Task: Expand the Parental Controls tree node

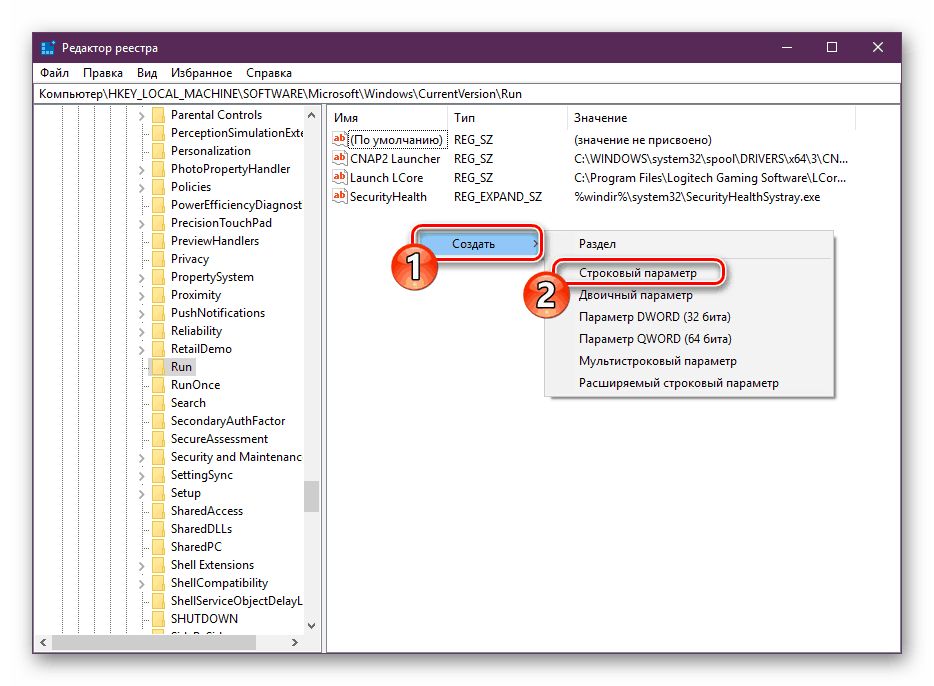Action: coord(141,116)
